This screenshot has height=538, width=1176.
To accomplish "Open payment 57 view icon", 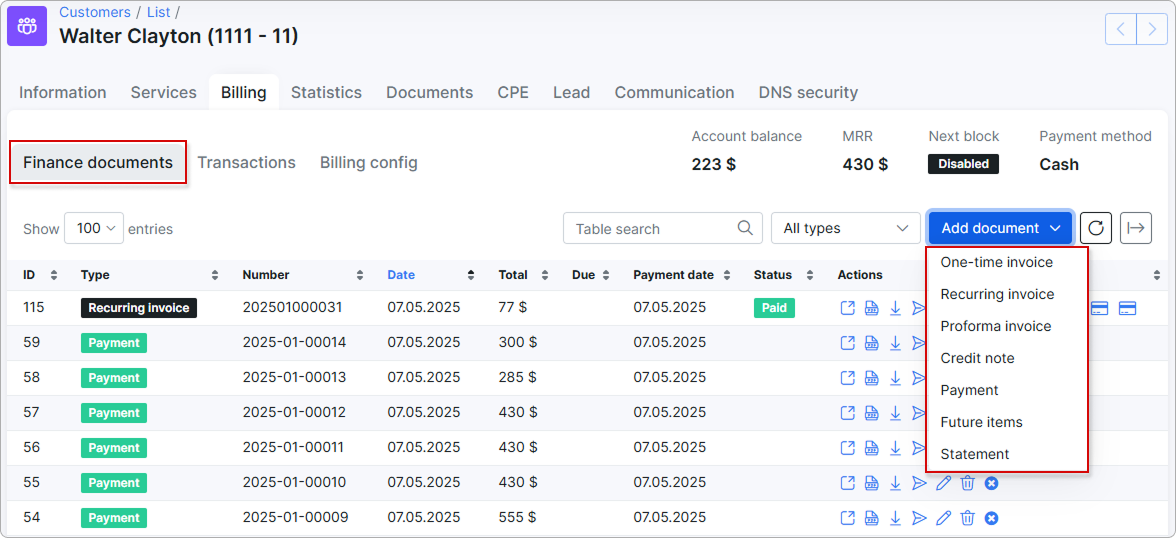I will (x=848, y=413).
